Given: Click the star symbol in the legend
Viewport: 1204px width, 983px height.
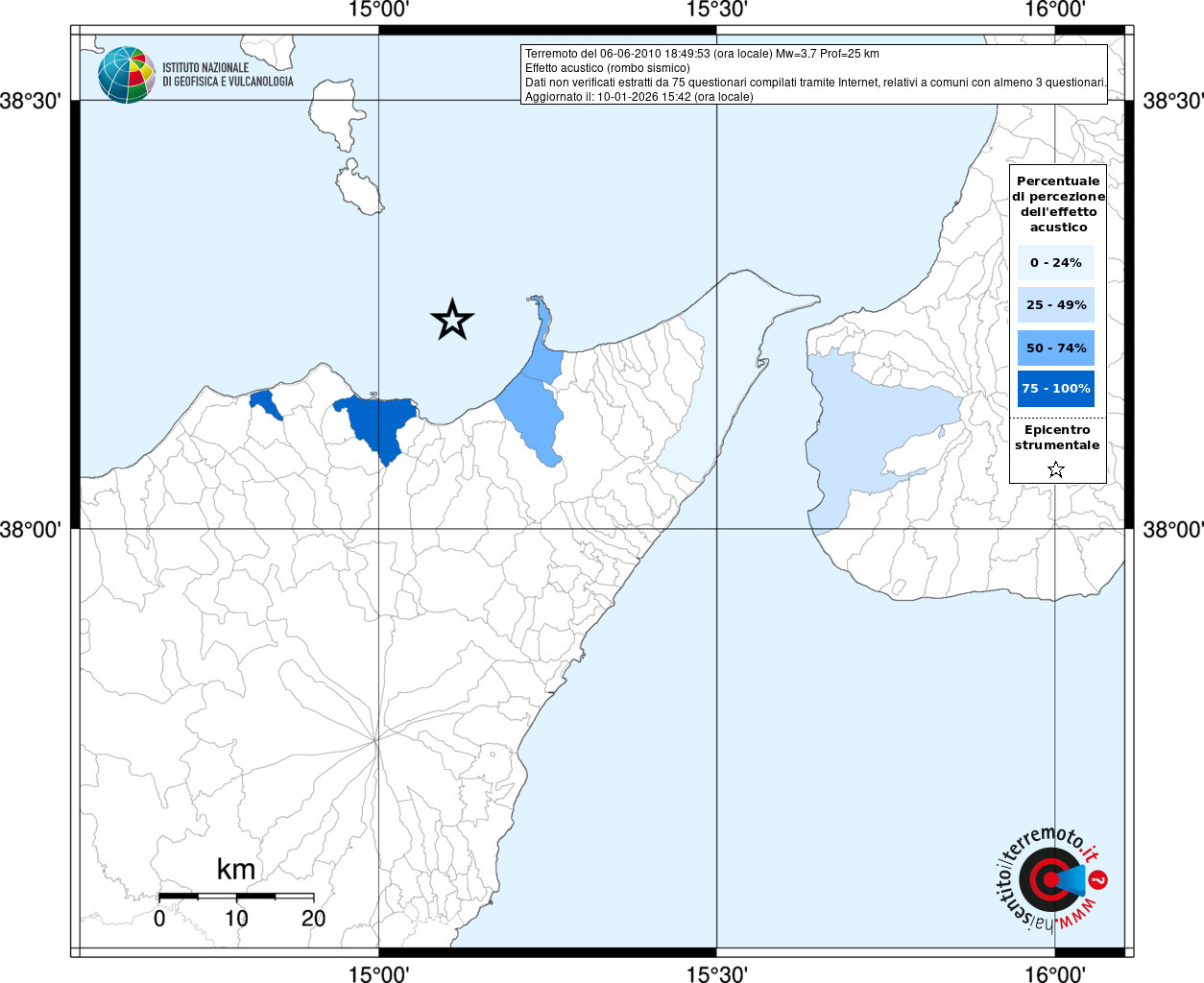Looking at the screenshot, I should point(1056,469).
